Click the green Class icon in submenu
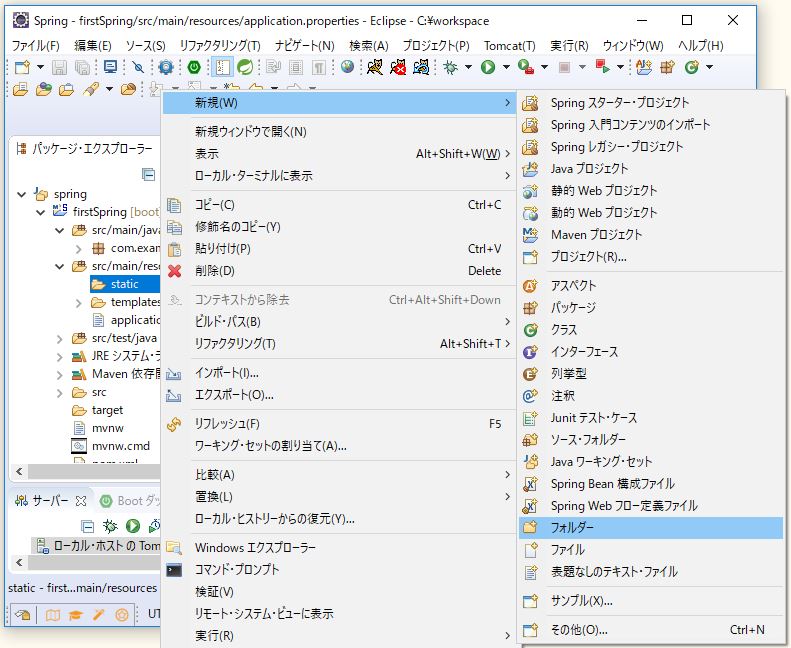 (x=530, y=330)
